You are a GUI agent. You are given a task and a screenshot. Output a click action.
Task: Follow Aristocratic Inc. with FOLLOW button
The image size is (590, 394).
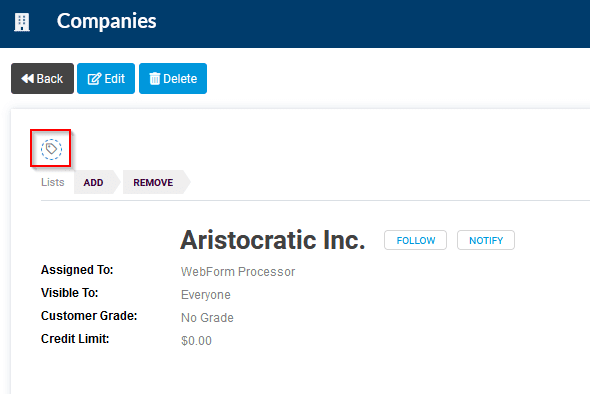[415, 240]
